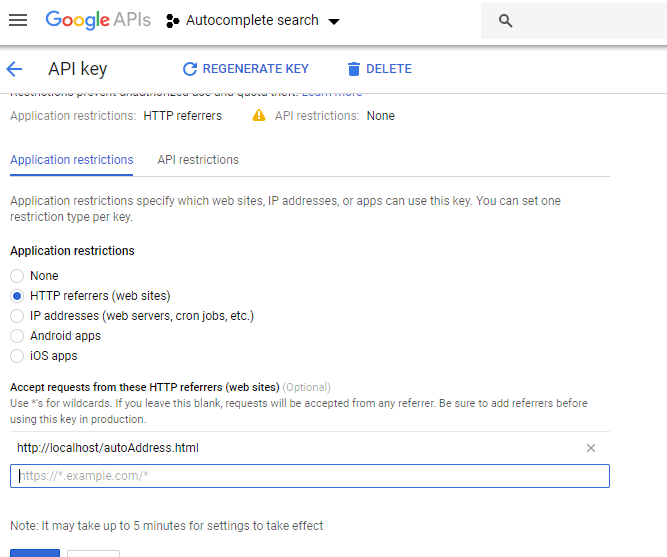Choose the Android apps restriction
The width and height of the screenshot is (667, 557).
click(17, 336)
